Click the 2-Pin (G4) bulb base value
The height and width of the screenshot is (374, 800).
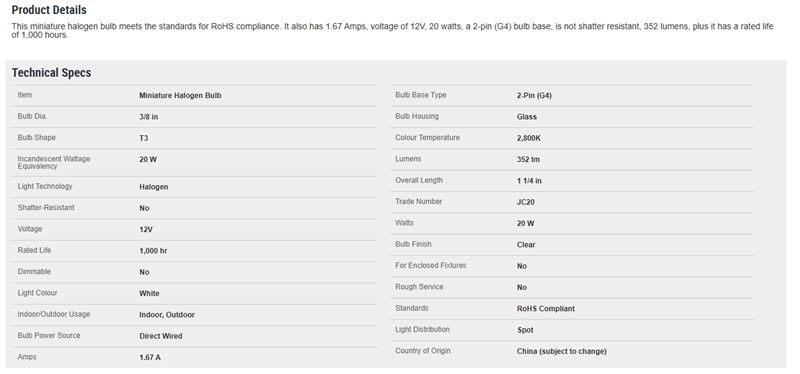[534, 95]
